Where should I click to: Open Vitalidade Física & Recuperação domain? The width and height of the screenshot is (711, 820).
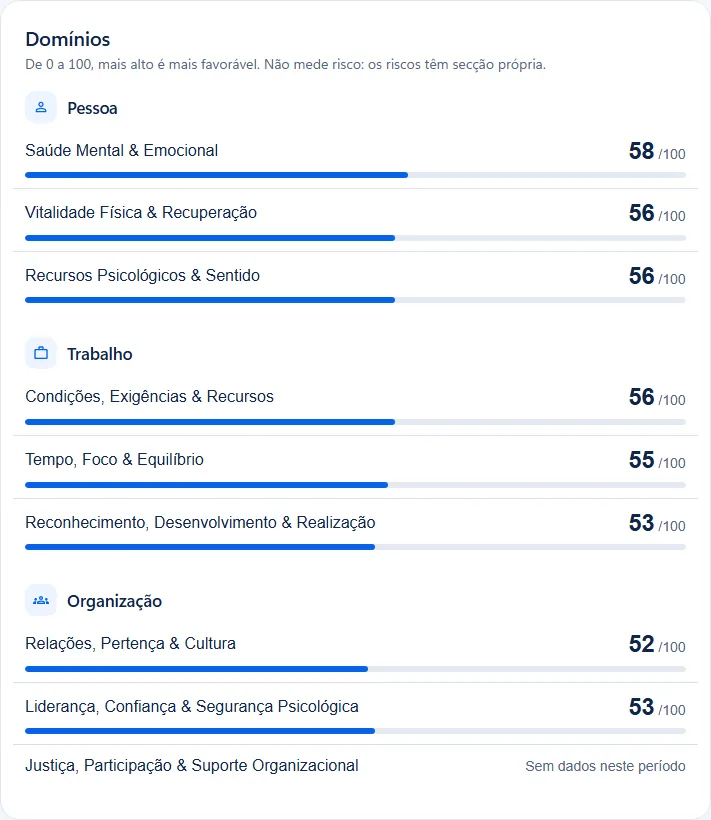[356, 220]
